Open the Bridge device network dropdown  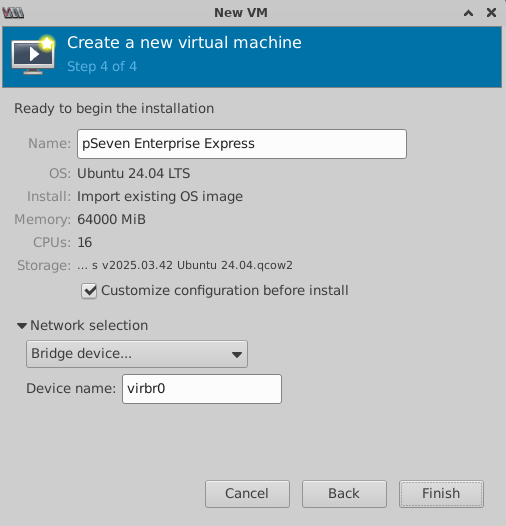point(137,354)
